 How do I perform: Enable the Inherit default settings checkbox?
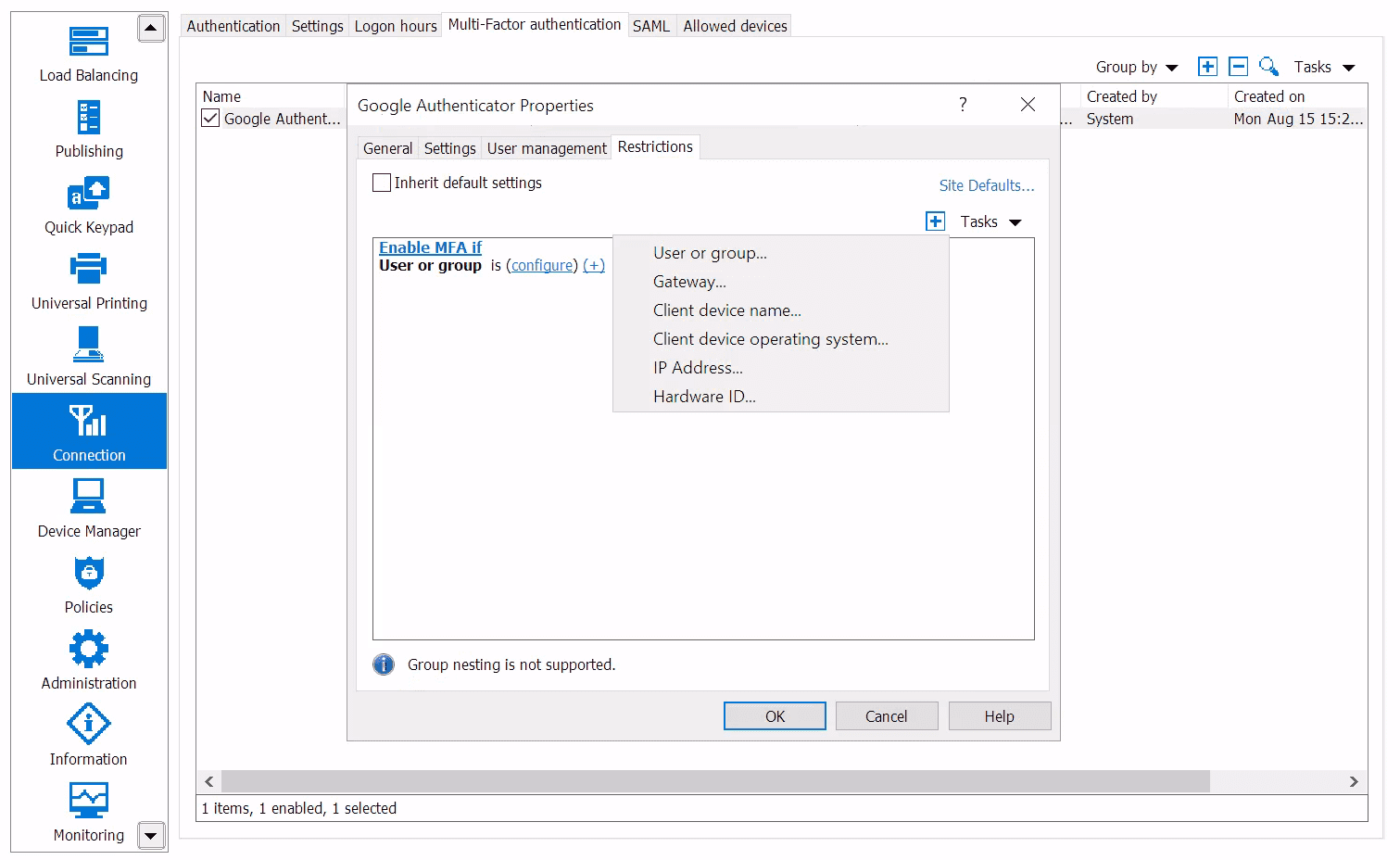pyautogui.click(x=381, y=183)
